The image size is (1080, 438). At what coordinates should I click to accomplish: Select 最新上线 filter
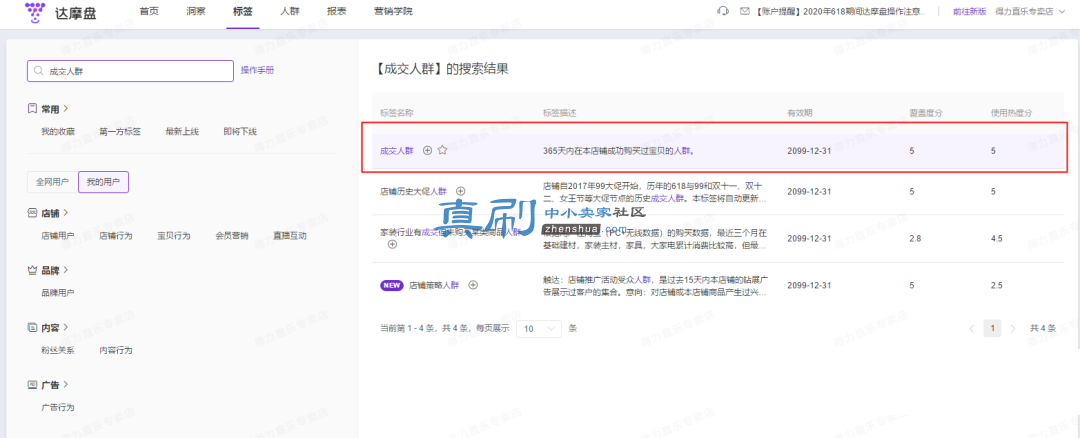pos(182,132)
